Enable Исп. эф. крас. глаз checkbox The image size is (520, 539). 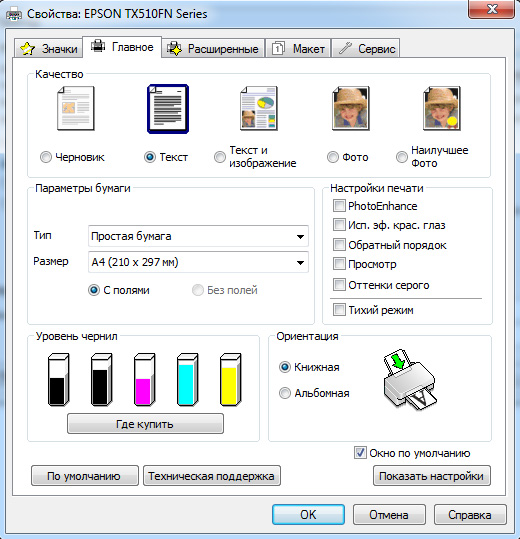tap(339, 225)
